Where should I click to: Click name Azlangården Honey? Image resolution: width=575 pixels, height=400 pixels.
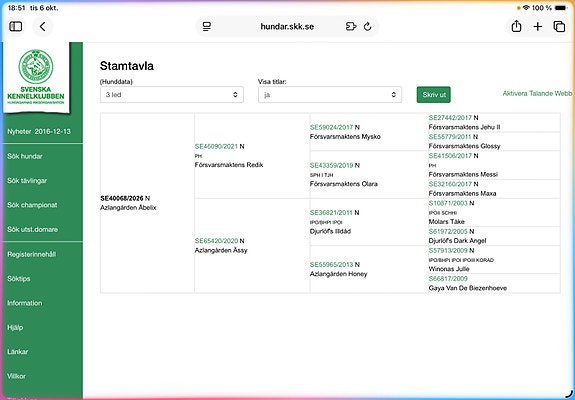338,274
